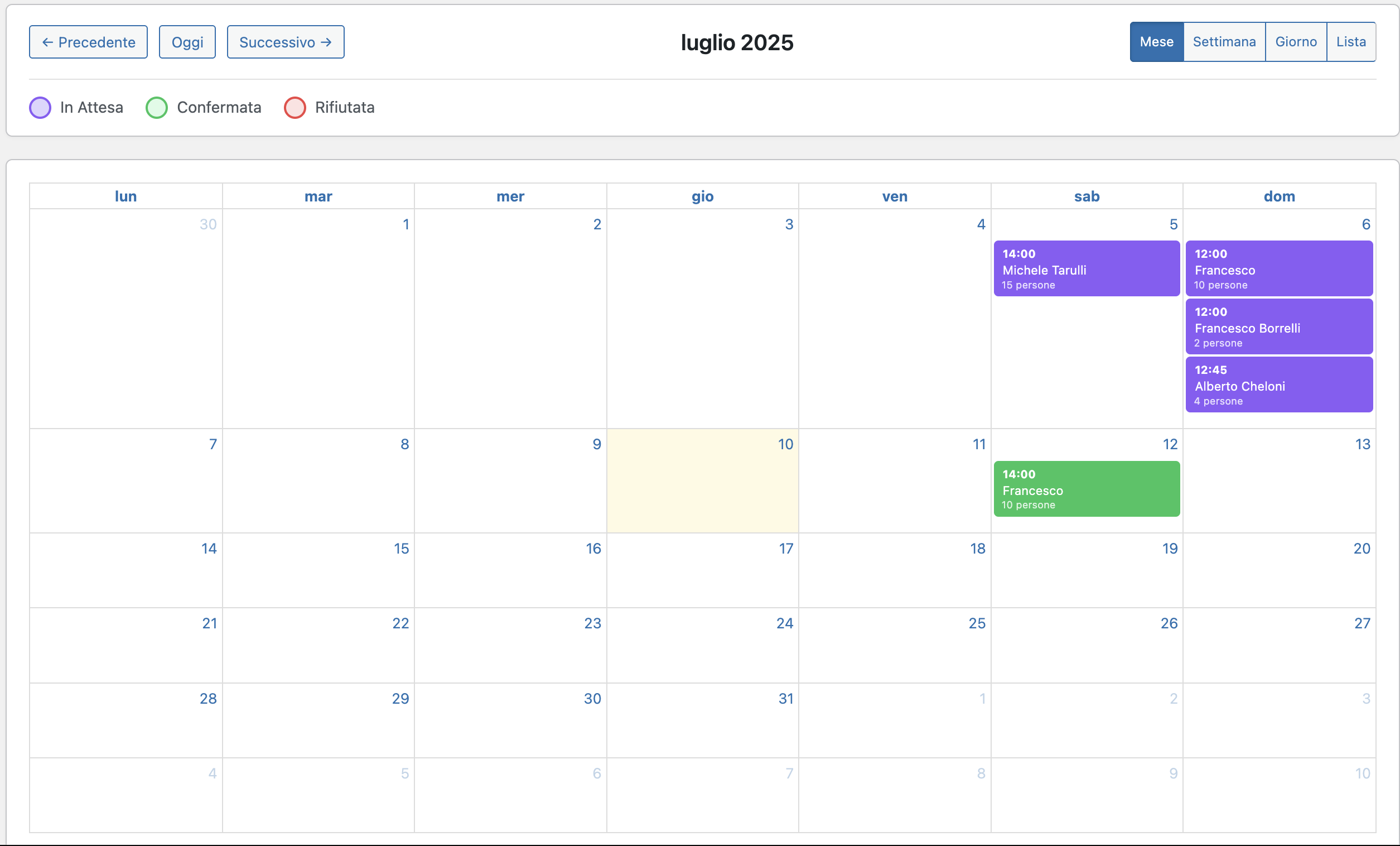Select the Mese view tab
The width and height of the screenshot is (1400, 846).
coord(1156,42)
